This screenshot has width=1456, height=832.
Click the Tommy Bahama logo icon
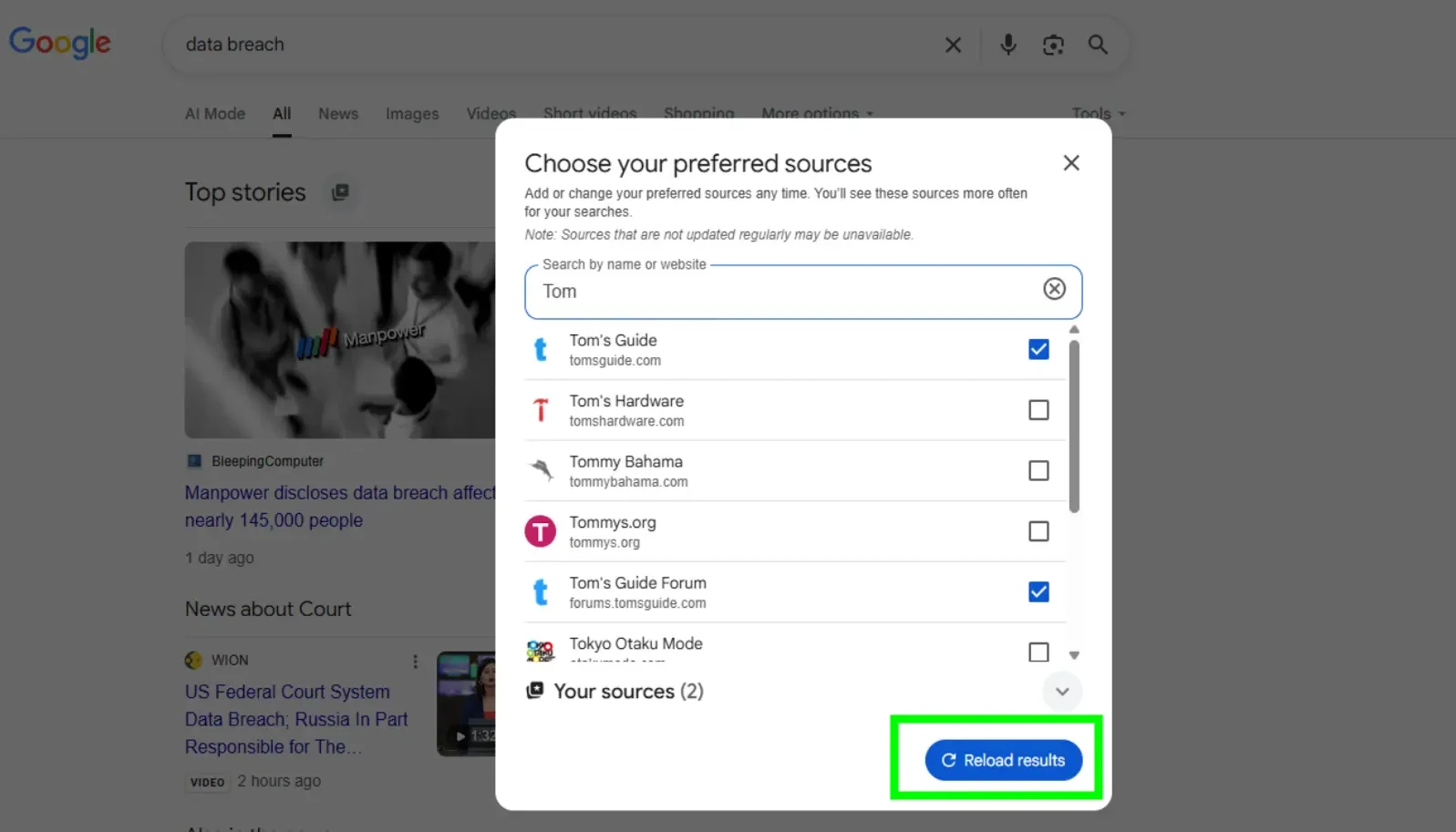coord(541,470)
